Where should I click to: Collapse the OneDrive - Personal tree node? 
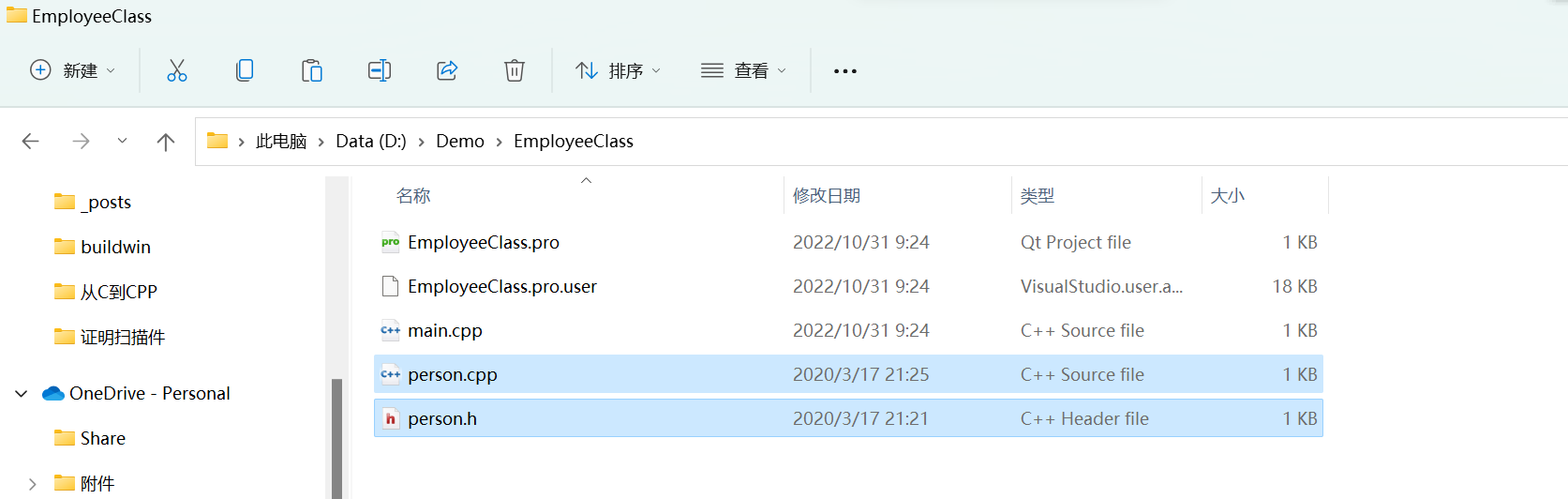(x=22, y=394)
